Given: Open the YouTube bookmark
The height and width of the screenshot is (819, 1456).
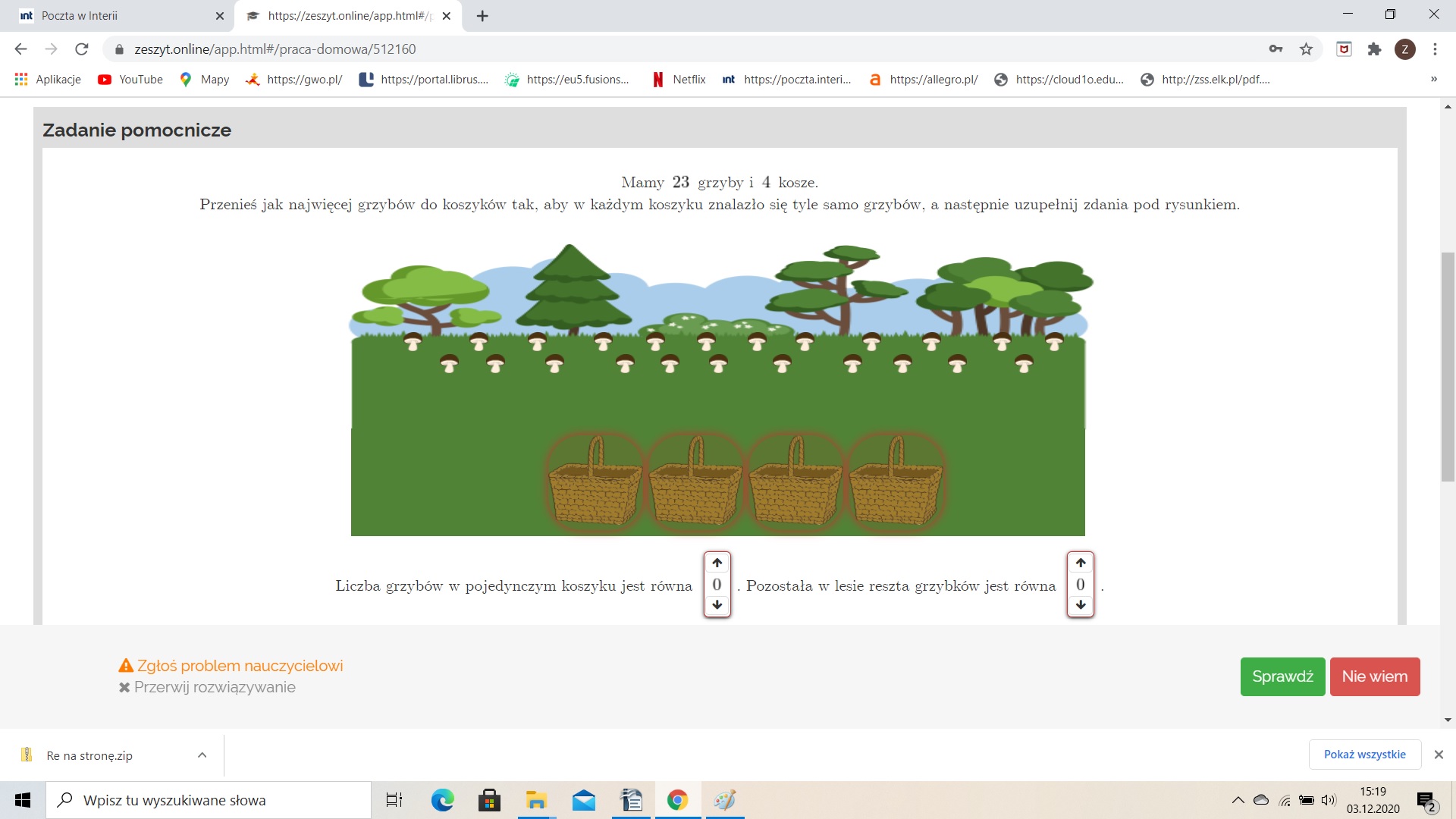Looking at the screenshot, I should [130, 80].
